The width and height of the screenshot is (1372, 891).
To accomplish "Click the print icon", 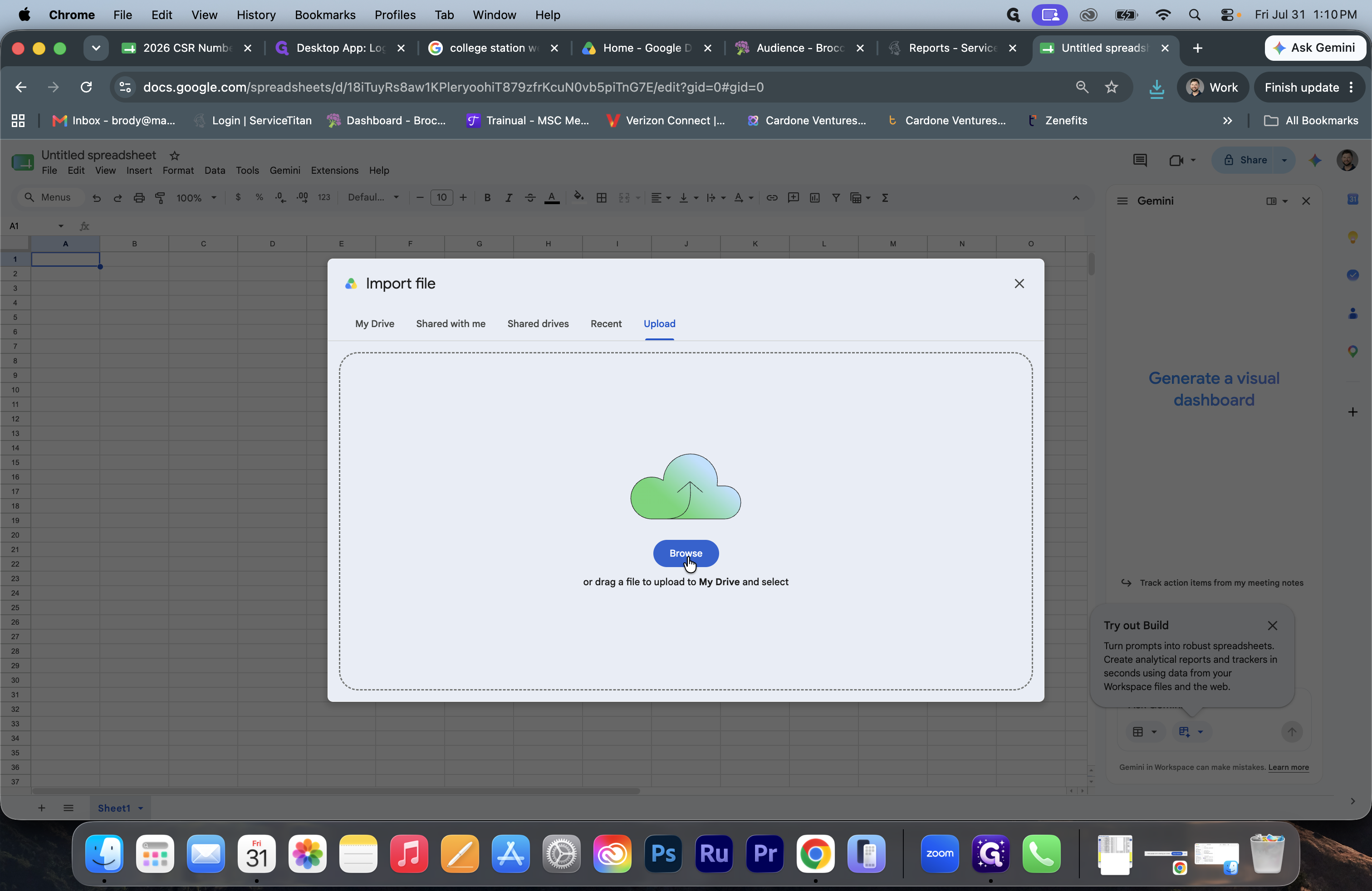I will coord(139,198).
